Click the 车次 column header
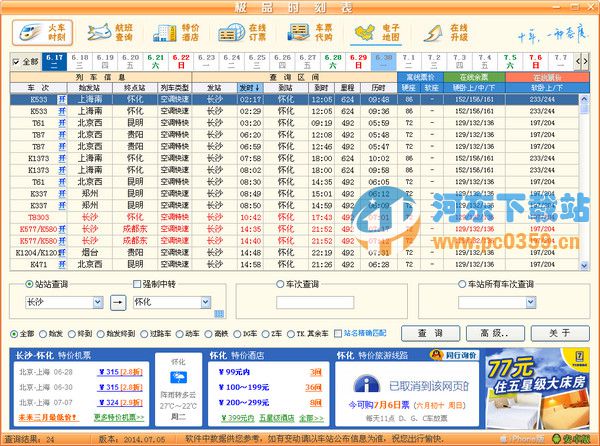 (x=38, y=88)
